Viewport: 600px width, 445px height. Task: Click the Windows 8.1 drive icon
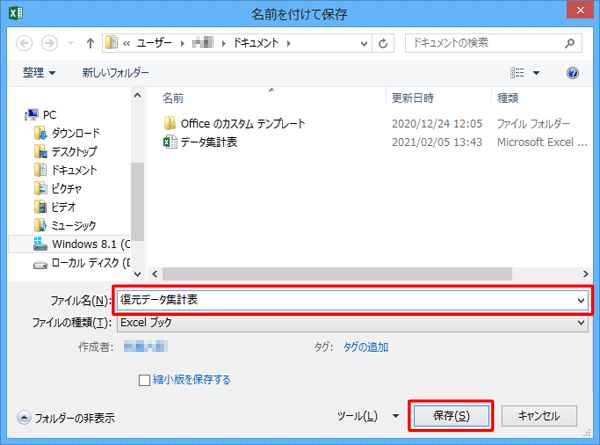point(40,244)
